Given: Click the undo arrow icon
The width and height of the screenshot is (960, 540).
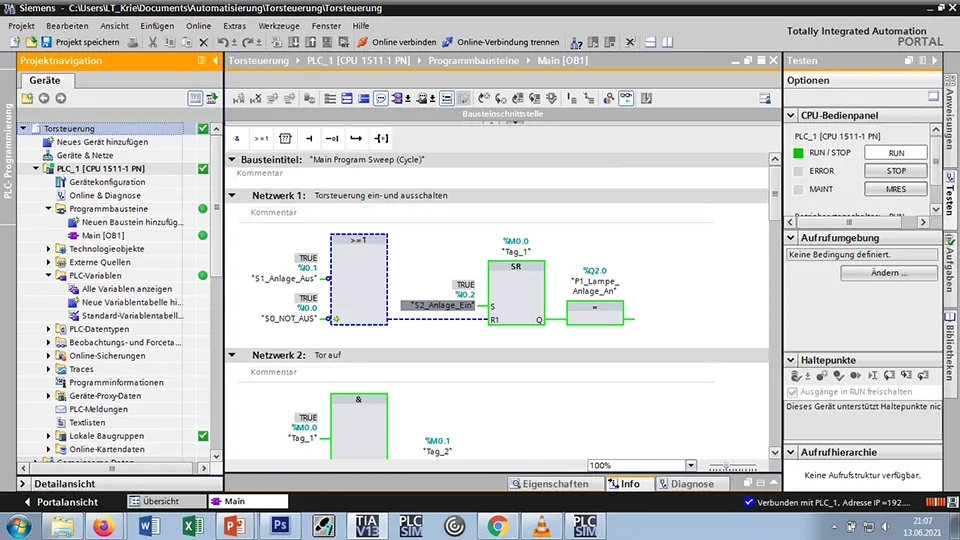Looking at the screenshot, I should [222, 42].
